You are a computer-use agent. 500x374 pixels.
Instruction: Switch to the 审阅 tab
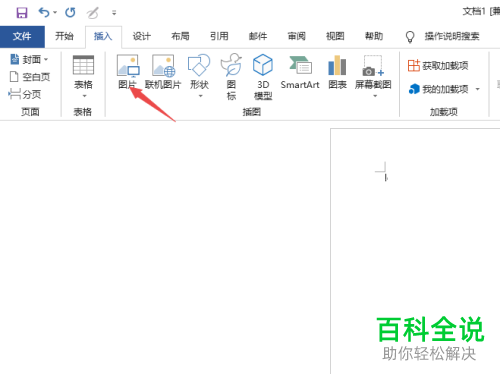point(297,36)
